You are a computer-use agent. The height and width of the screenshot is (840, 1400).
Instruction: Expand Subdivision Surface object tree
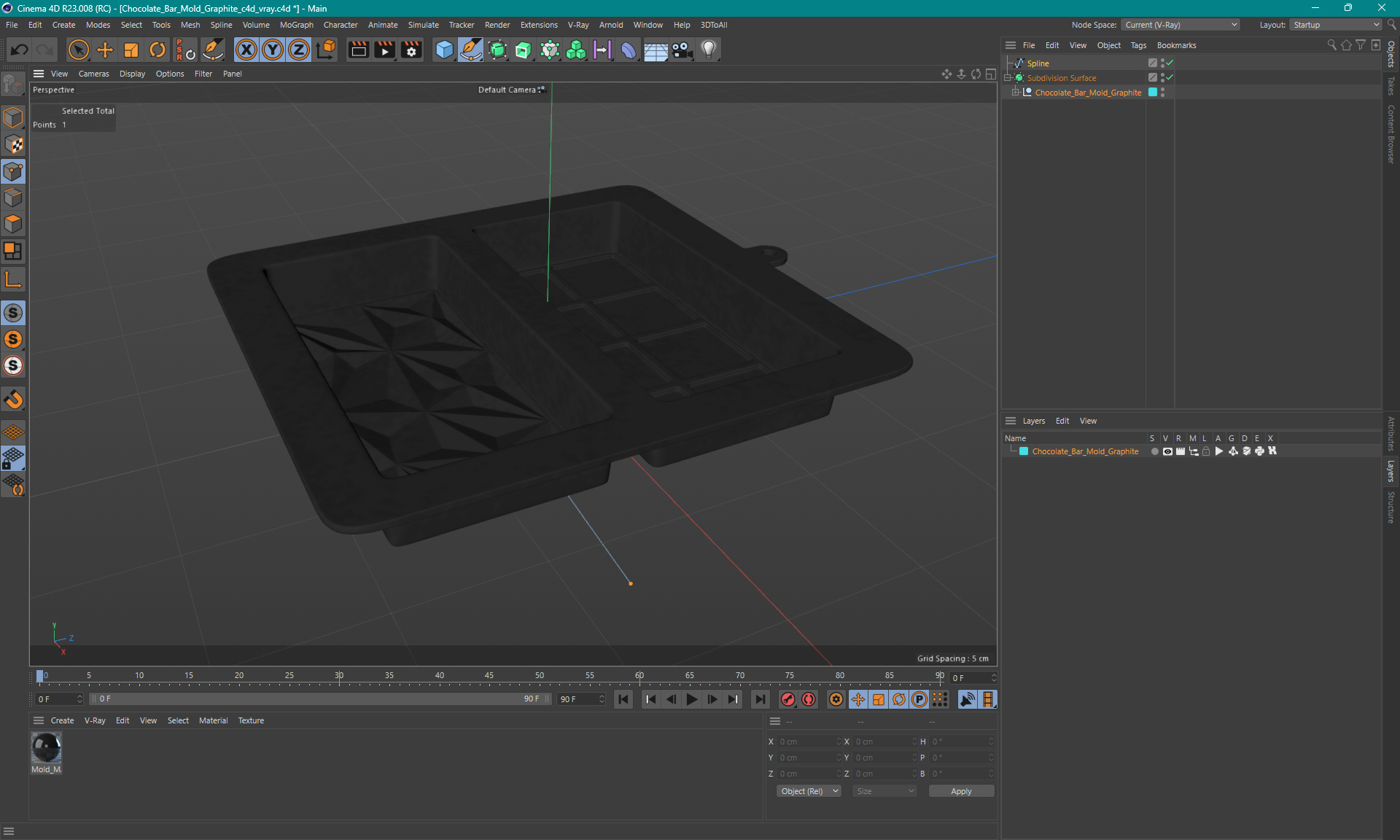1008,78
